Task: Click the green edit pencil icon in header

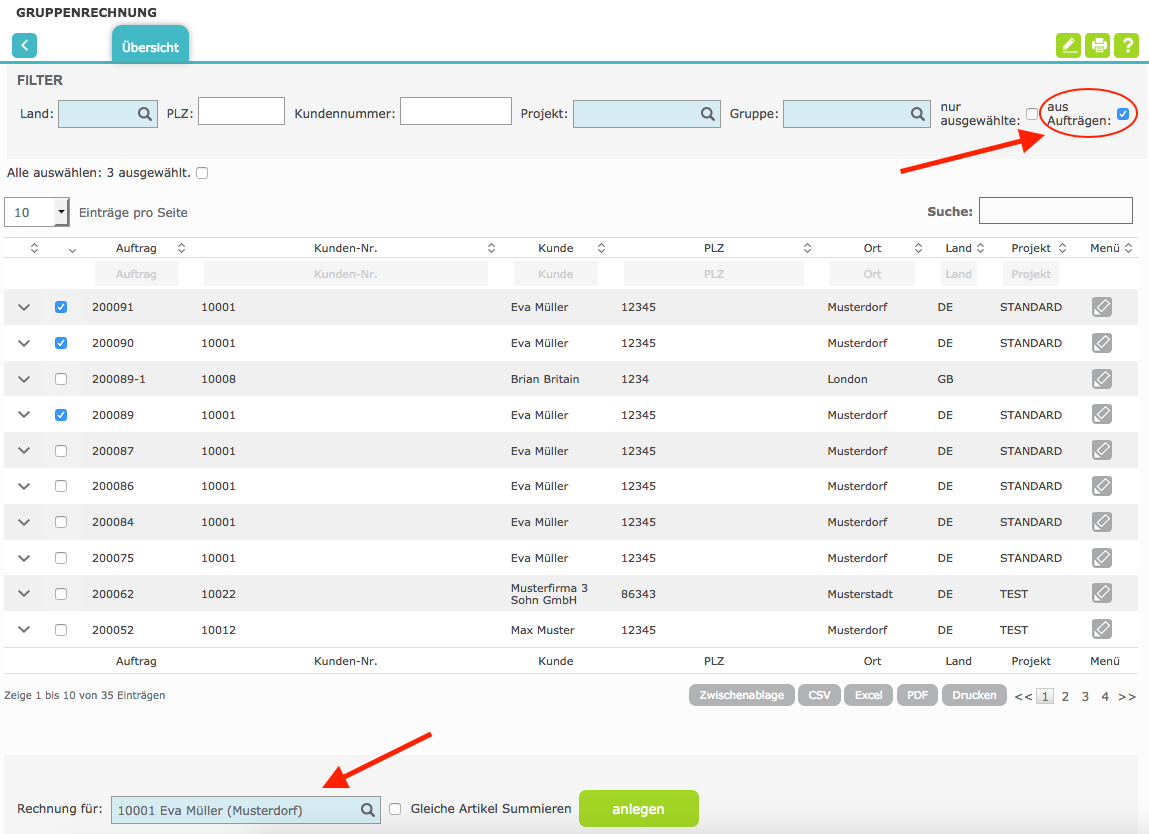Action: (x=1069, y=45)
